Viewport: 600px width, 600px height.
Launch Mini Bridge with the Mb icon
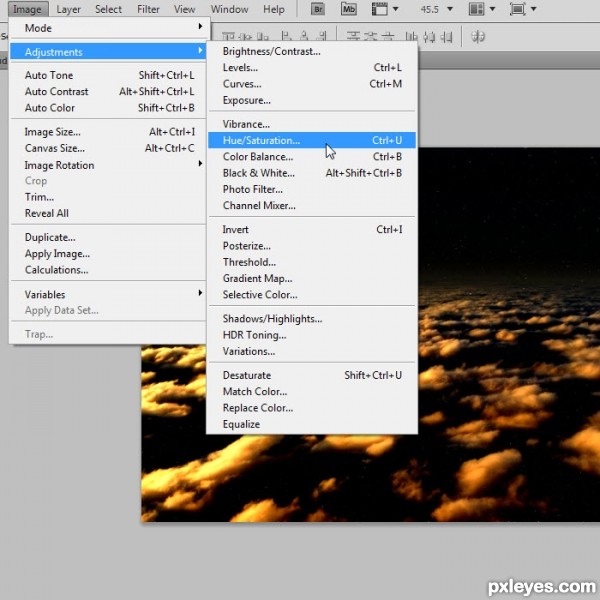tap(349, 9)
